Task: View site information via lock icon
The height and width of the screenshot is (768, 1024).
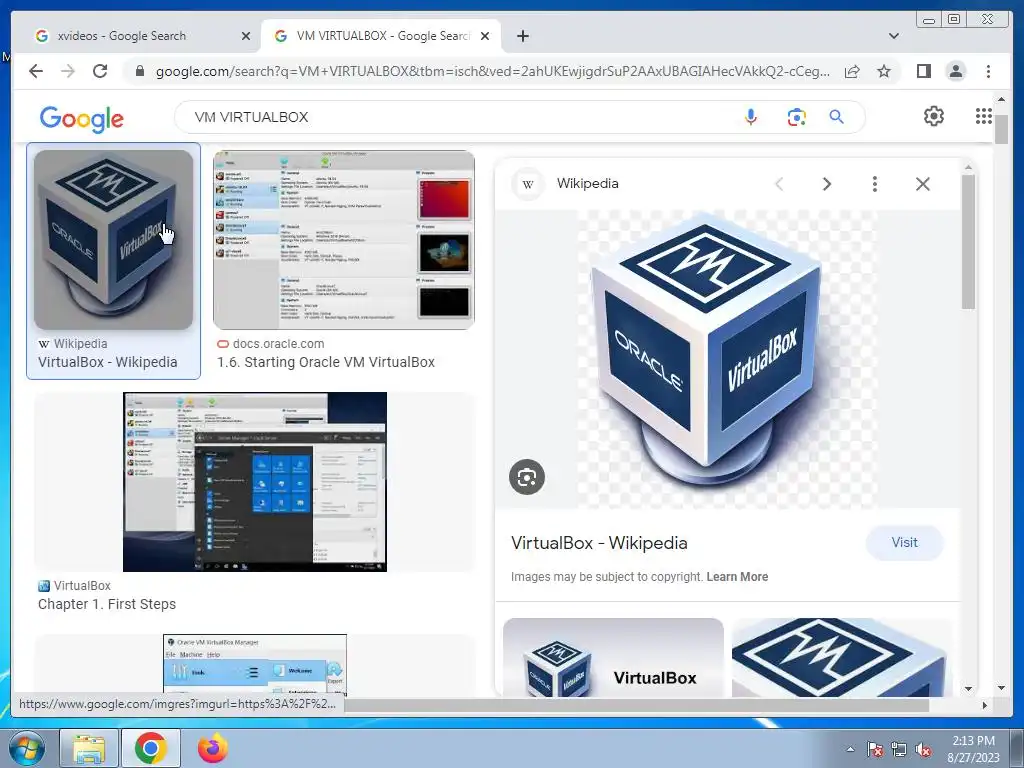Action: (140, 71)
